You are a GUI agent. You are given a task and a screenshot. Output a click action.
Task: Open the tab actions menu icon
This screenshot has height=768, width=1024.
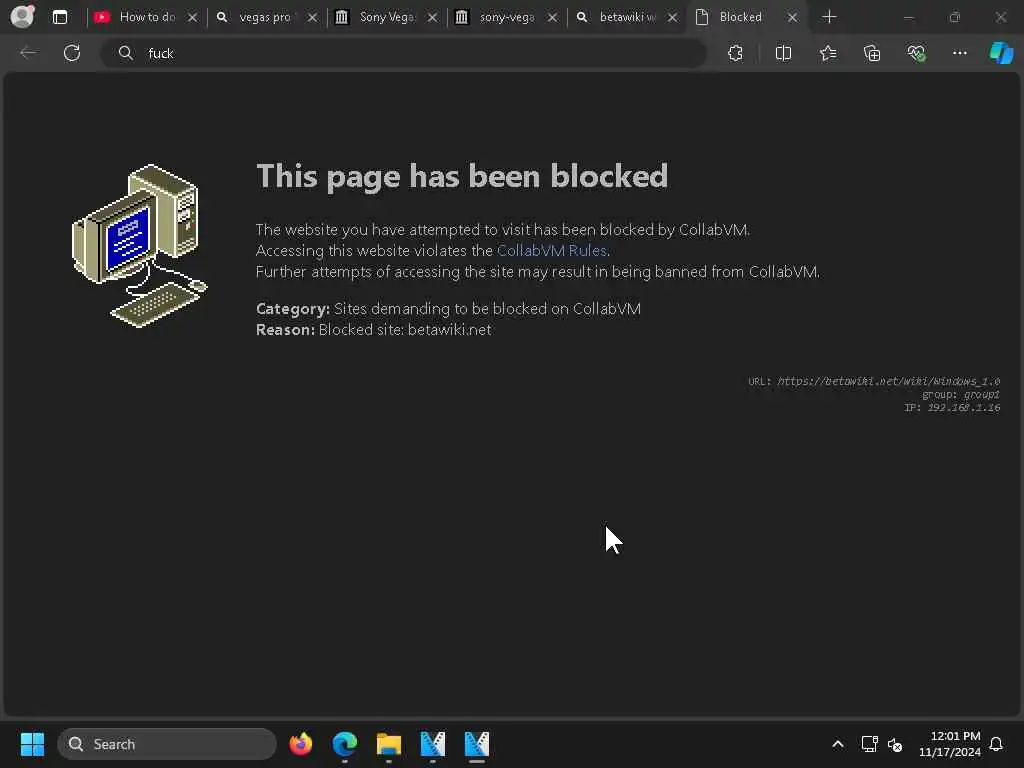tap(60, 17)
